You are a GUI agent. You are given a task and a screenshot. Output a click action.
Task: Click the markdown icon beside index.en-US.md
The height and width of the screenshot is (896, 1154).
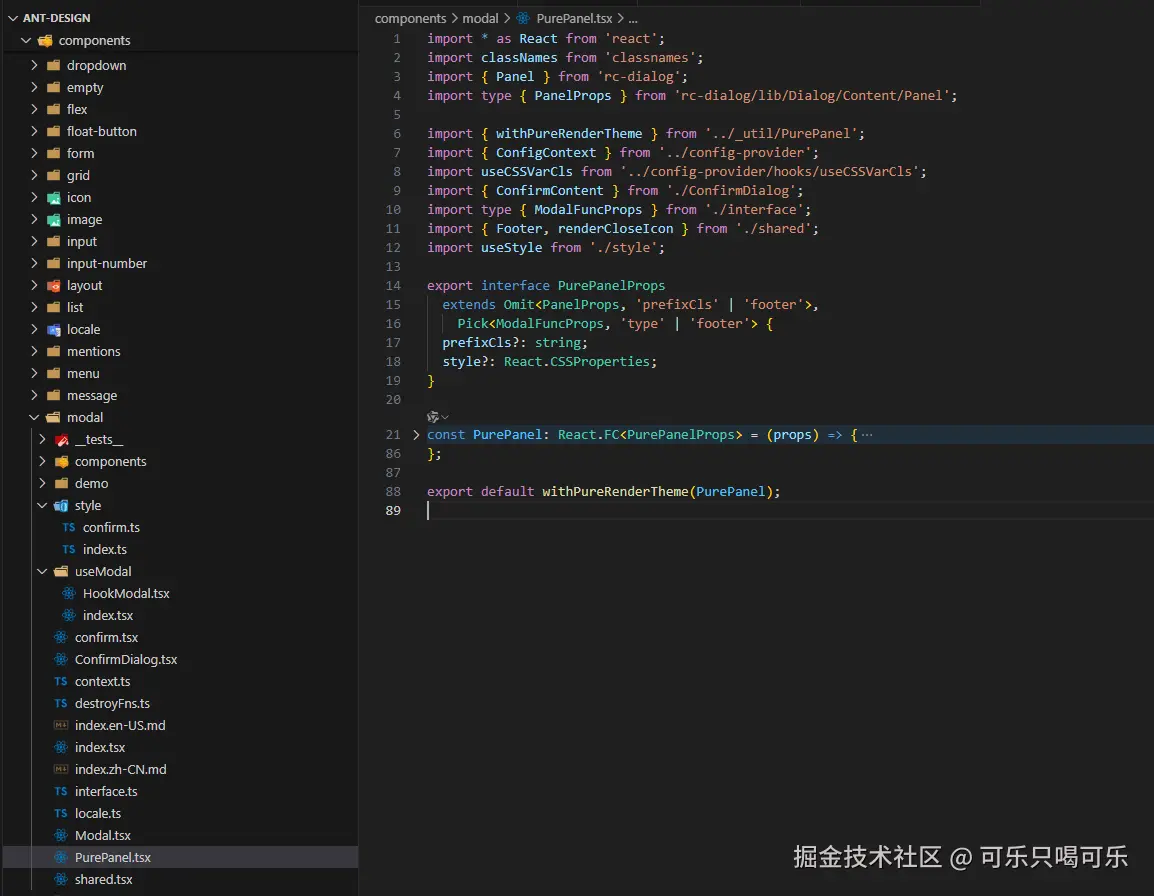click(x=61, y=725)
